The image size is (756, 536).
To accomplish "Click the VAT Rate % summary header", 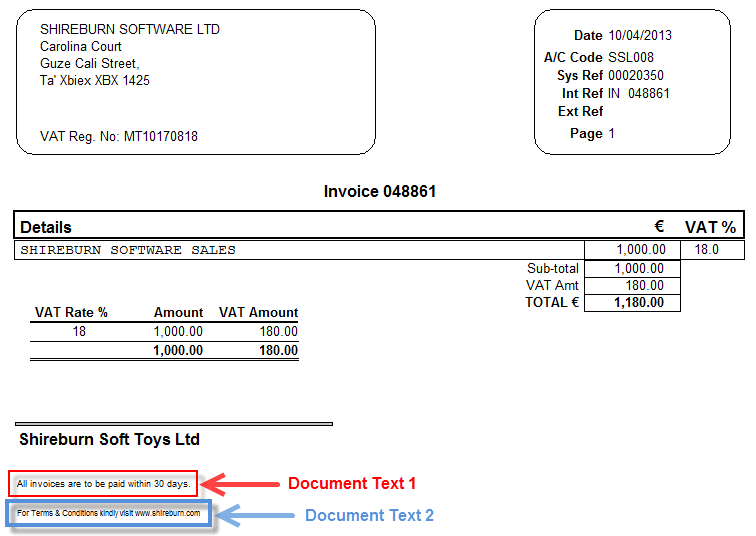I will (71, 312).
